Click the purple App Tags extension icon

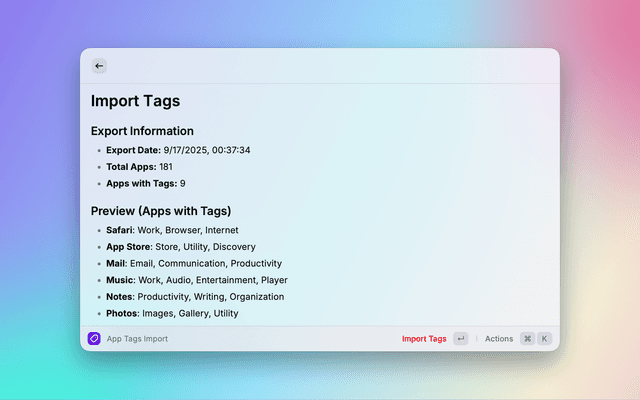click(94, 339)
